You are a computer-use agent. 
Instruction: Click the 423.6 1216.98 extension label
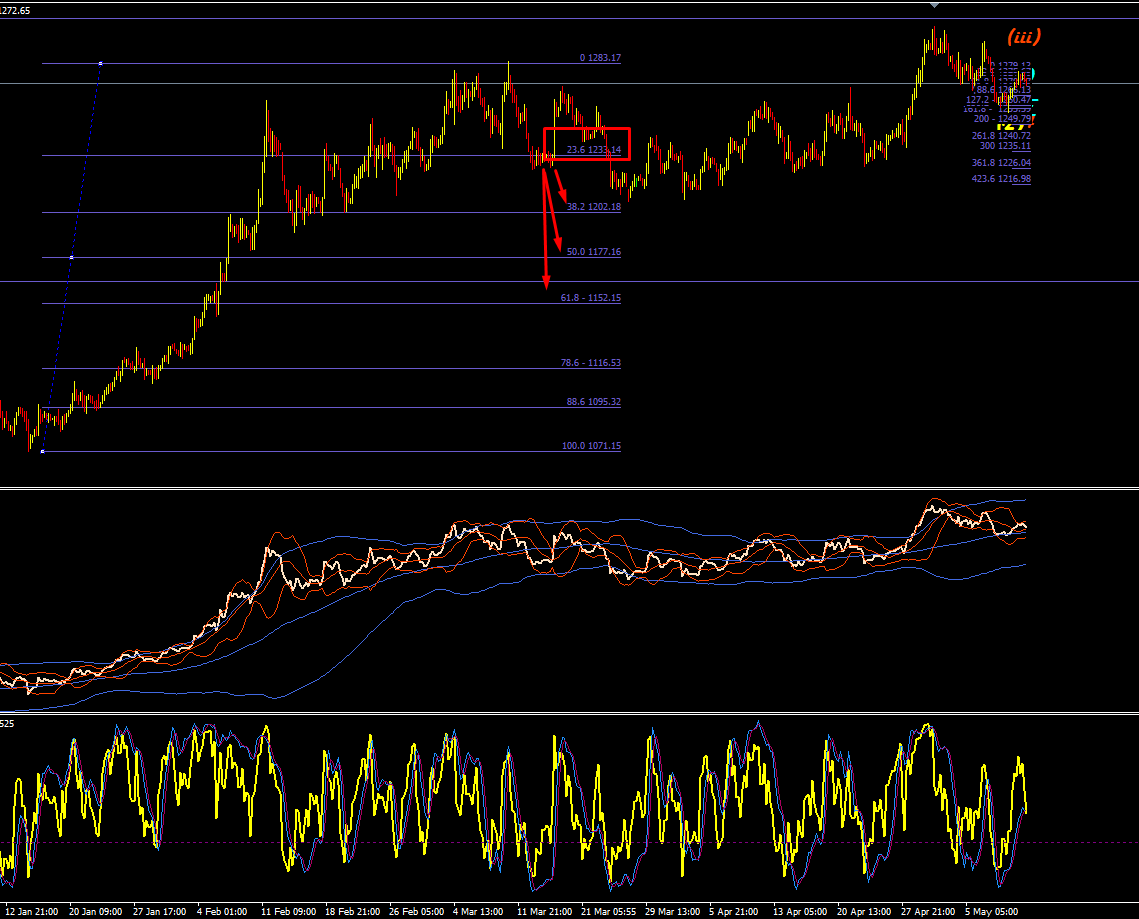point(1001,179)
